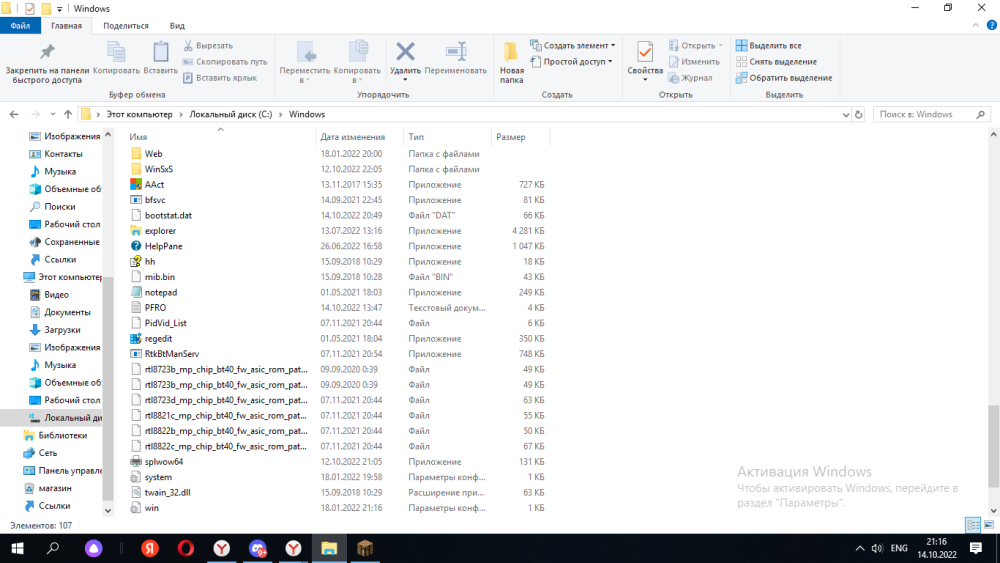Viewport: 1000px width, 563px height.
Task: Select the explorer application file
Action: (x=160, y=231)
